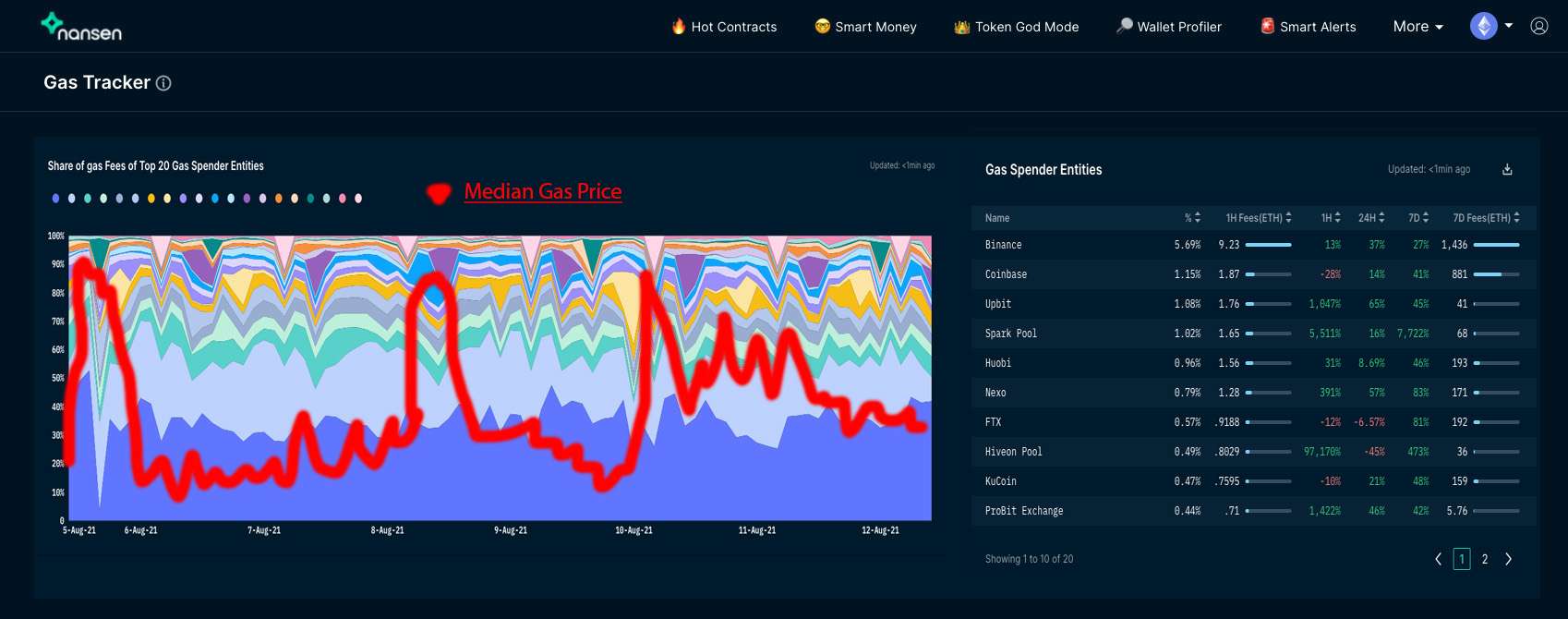Click Spark Pool 7,722% value
Viewport: 1568px width, 619px height.
(1413, 334)
